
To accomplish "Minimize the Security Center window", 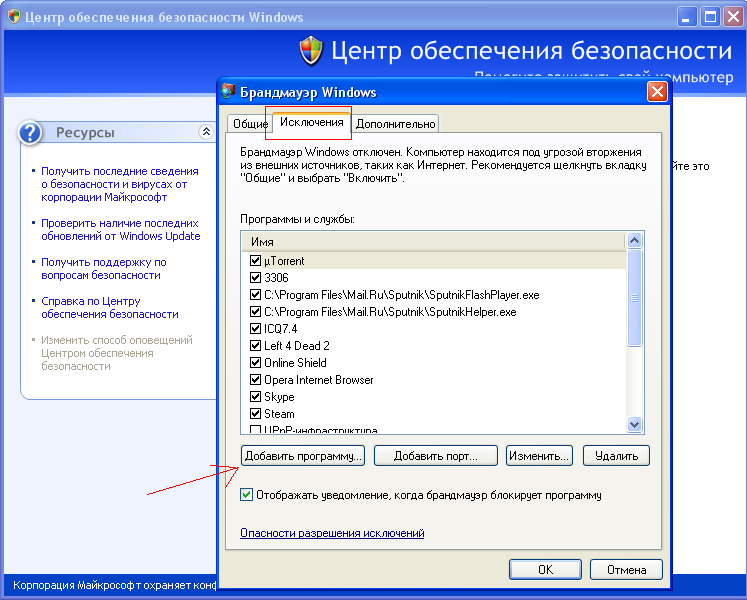I will pos(686,18).
